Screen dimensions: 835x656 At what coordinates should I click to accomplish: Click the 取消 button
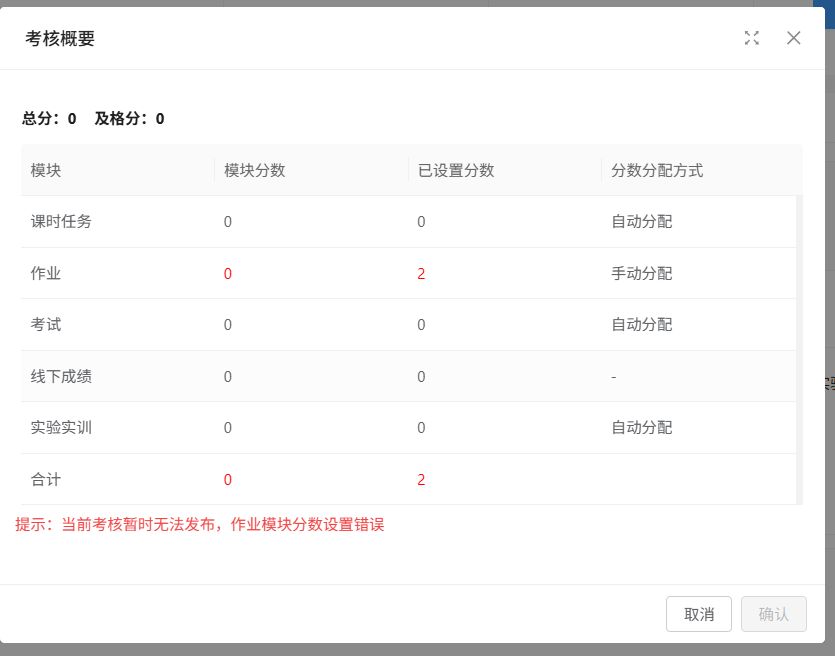699,614
